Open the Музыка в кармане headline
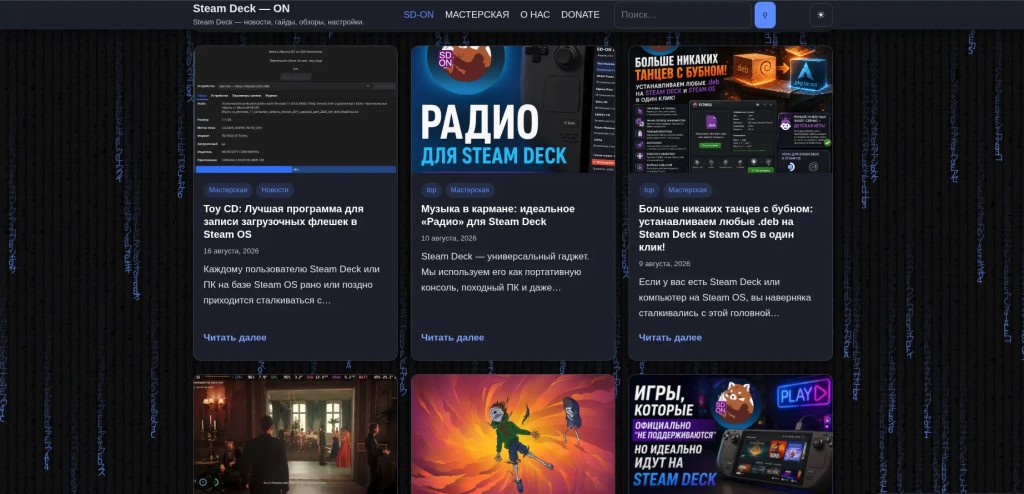 (498, 215)
